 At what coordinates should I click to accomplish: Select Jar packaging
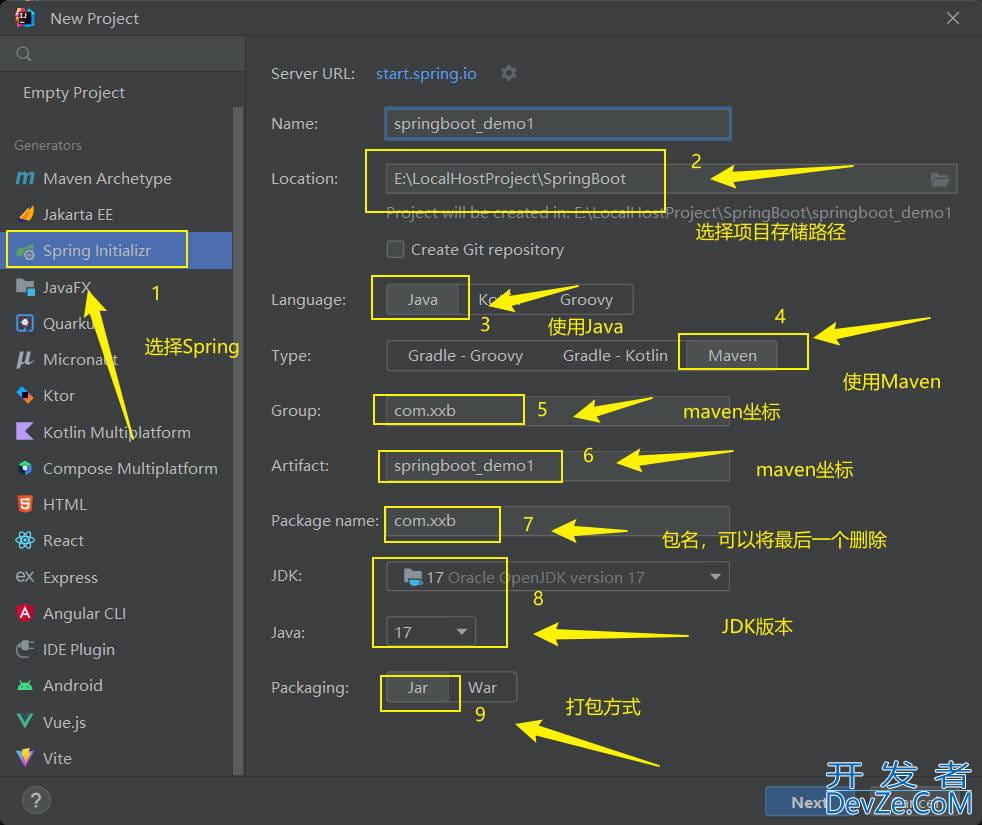[x=418, y=688]
